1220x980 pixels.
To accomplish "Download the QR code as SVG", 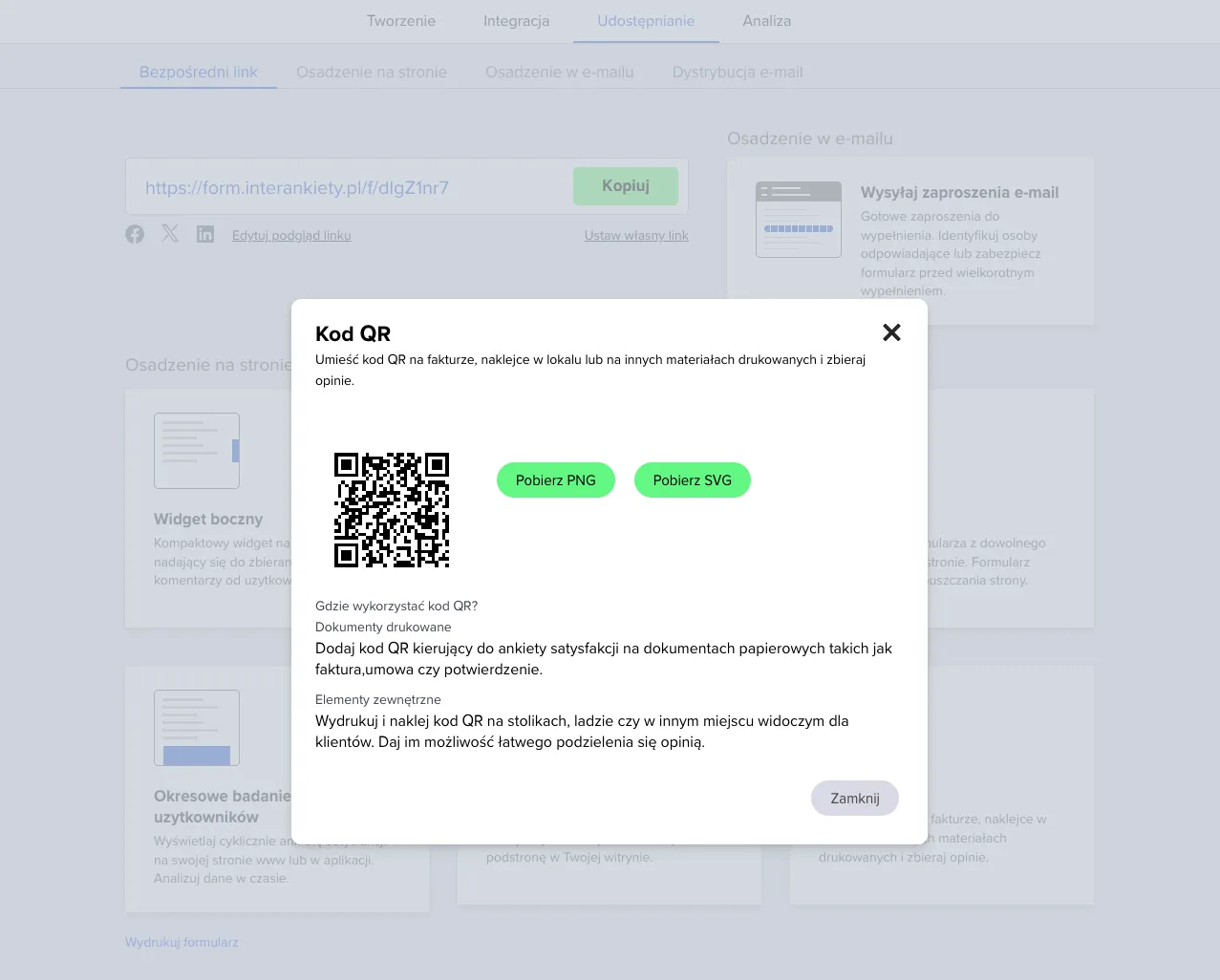I will (x=693, y=480).
